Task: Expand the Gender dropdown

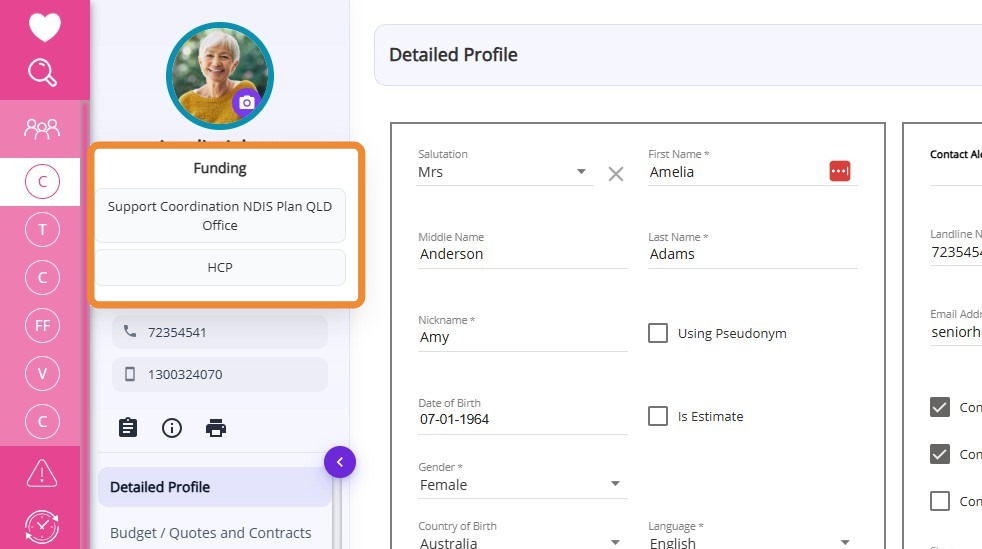Action: 615,485
